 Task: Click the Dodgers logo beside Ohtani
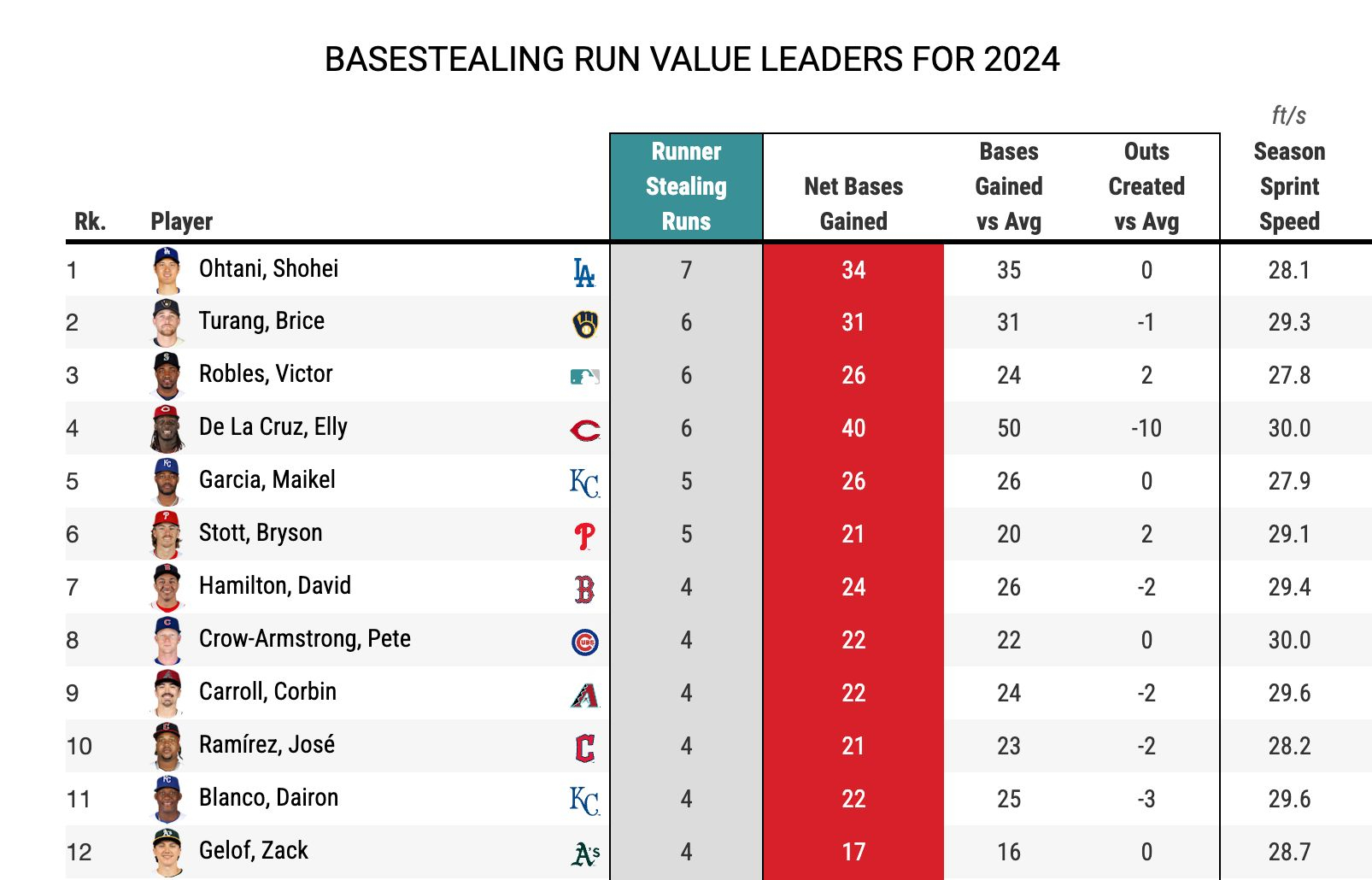(584, 273)
